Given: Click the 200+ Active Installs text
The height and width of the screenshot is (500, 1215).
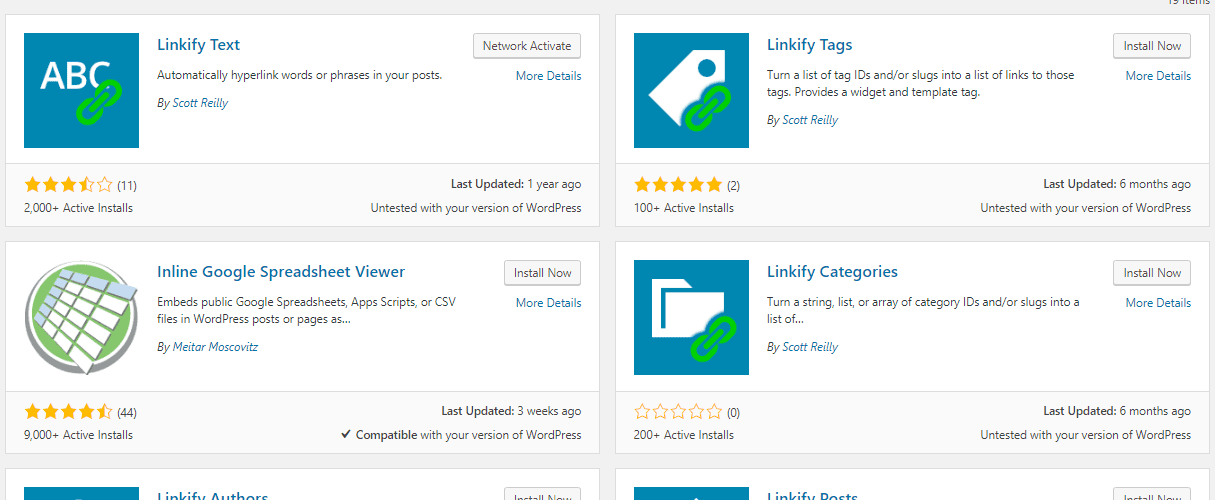Looking at the screenshot, I should pos(684,435).
